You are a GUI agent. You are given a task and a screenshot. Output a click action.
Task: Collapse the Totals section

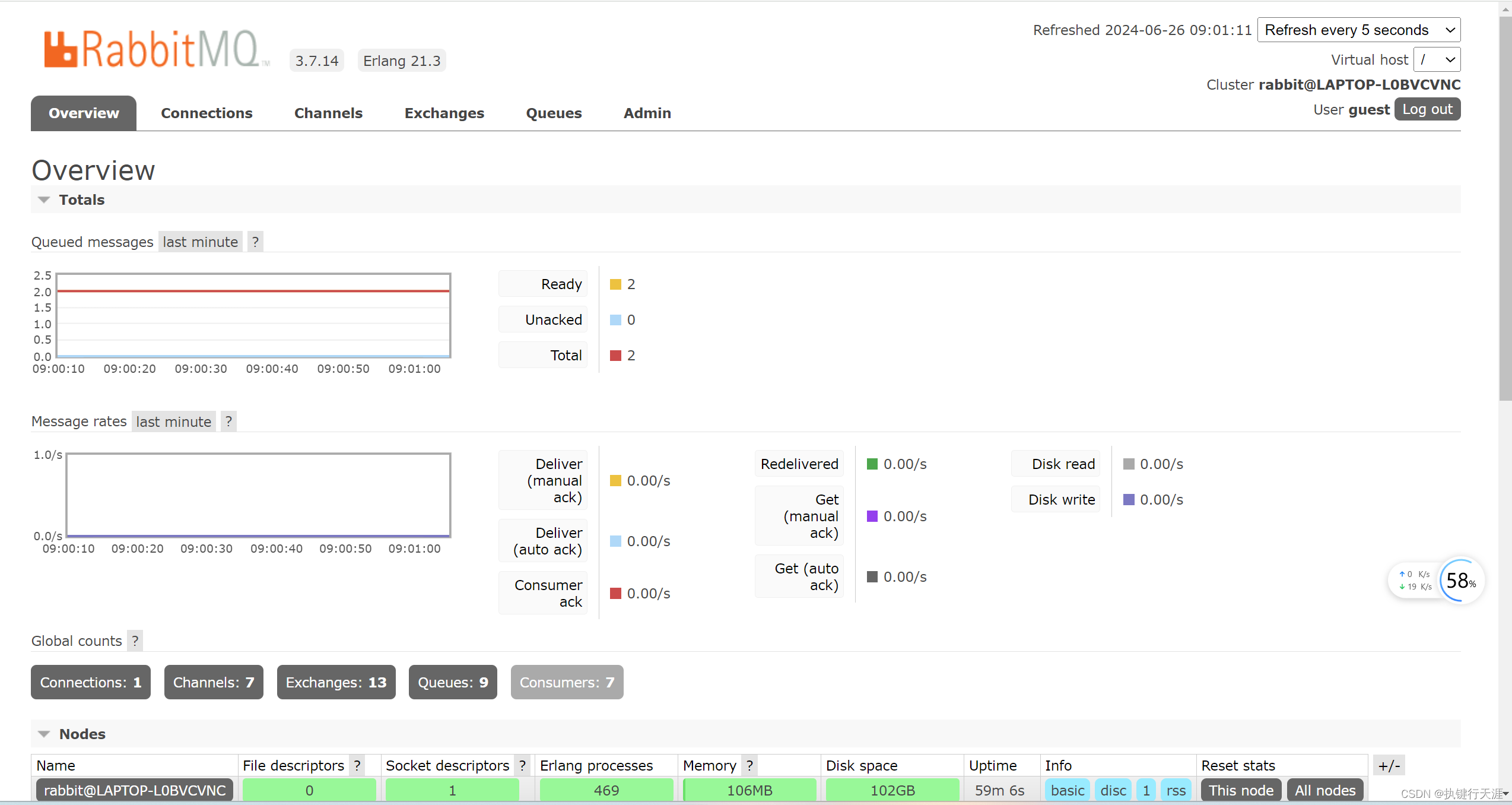44,200
